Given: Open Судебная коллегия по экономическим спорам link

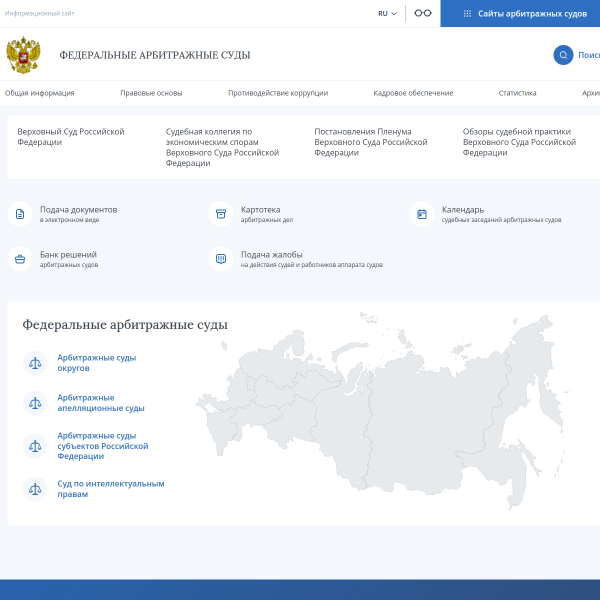Looking at the screenshot, I should [x=222, y=147].
